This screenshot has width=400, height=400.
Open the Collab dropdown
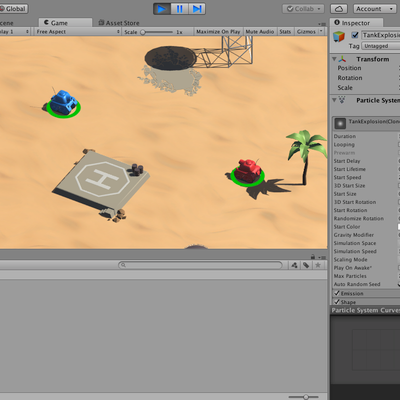tap(303, 9)
